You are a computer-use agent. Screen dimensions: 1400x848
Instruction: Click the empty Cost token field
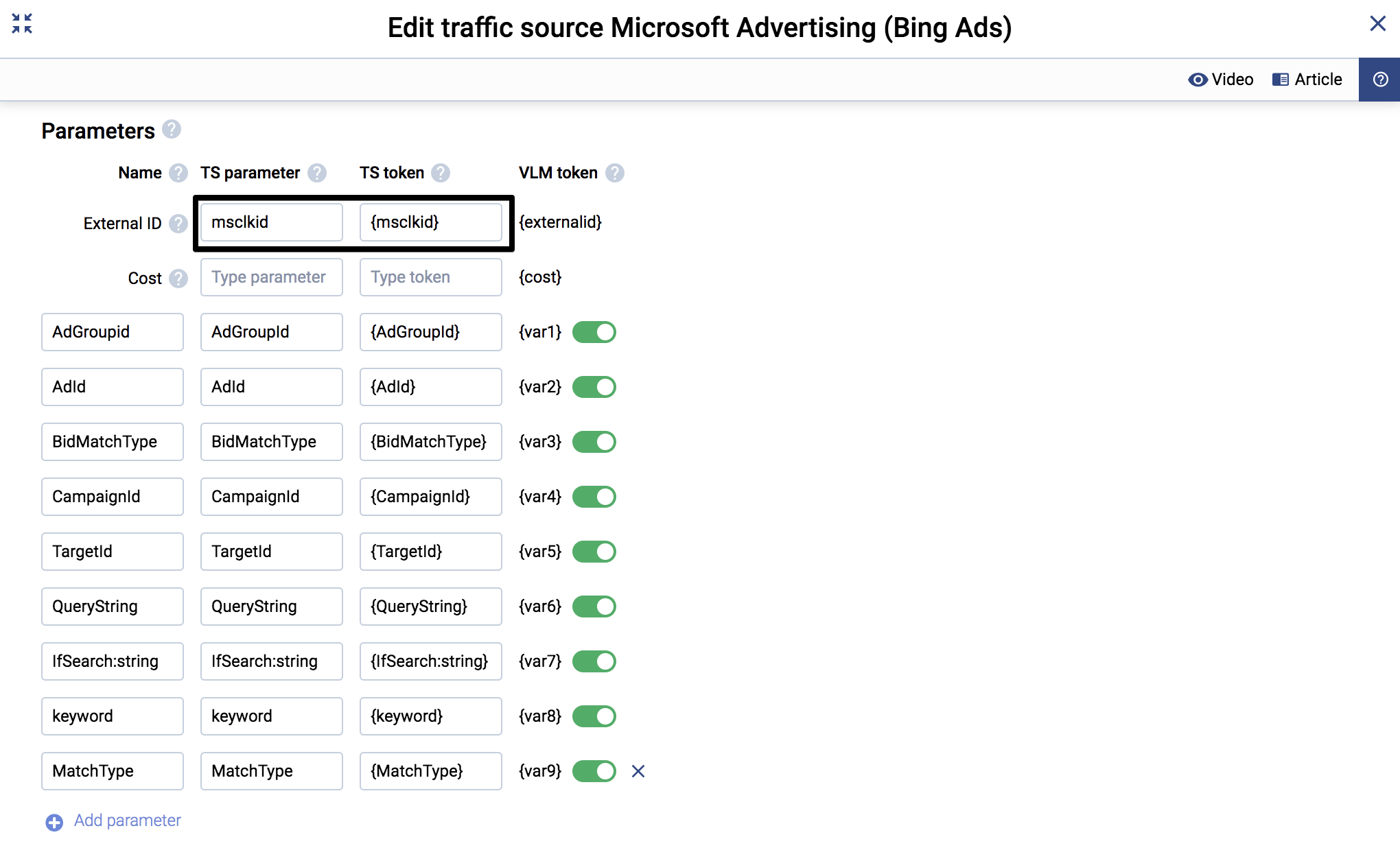430,277
